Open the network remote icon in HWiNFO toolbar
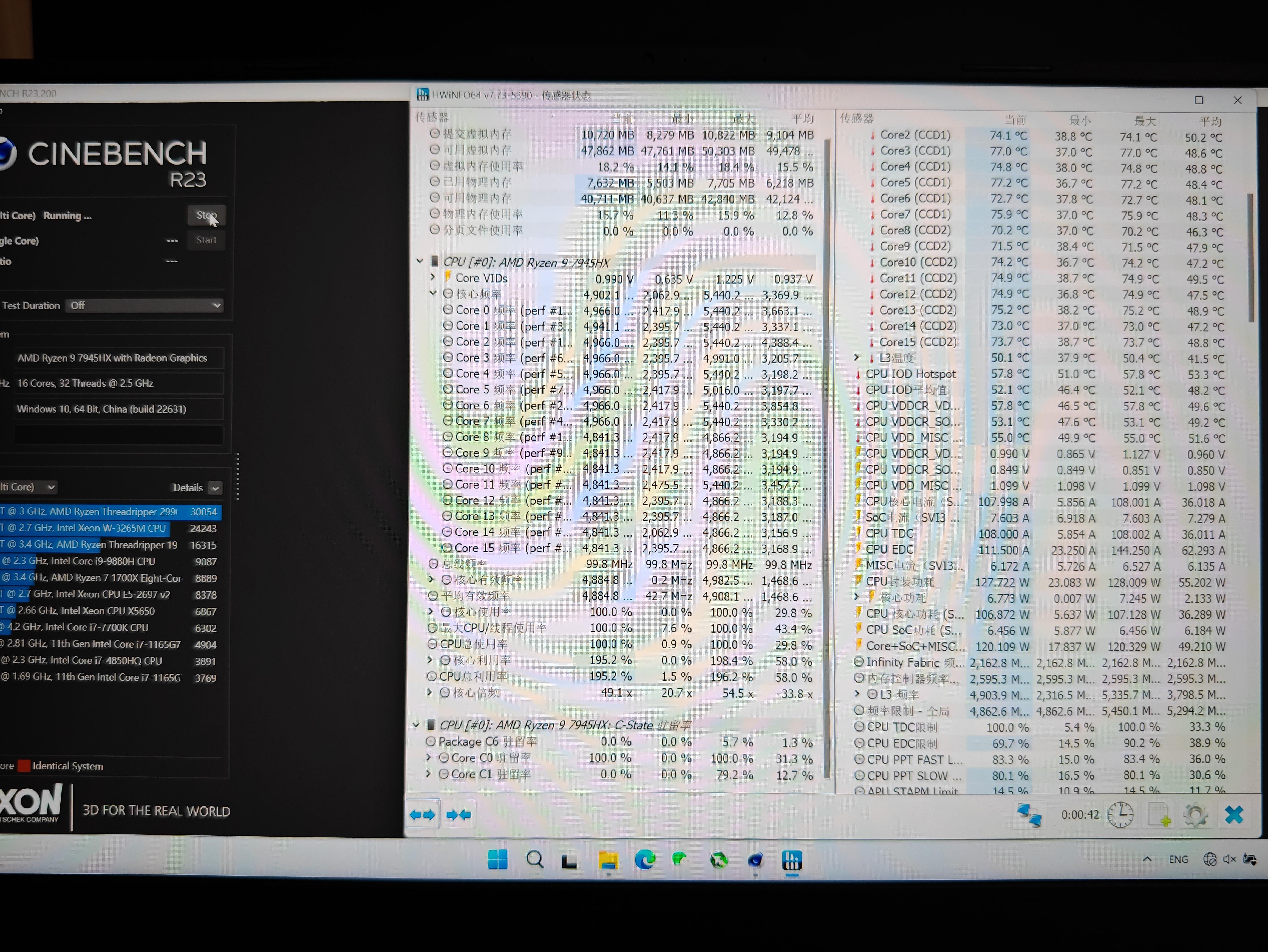1268x952 pixels. [x=1029, y=814]
